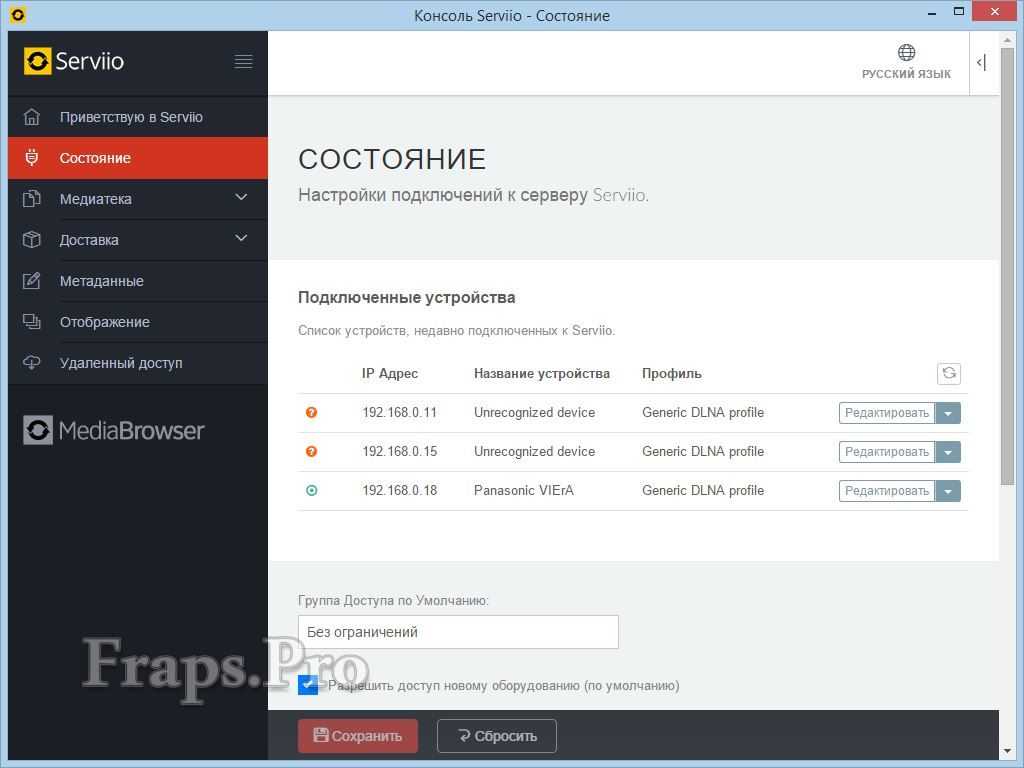Select the IP address 192.168.0.18
This screenshot has width=1024, height=768.
click(x=400, y=490)
